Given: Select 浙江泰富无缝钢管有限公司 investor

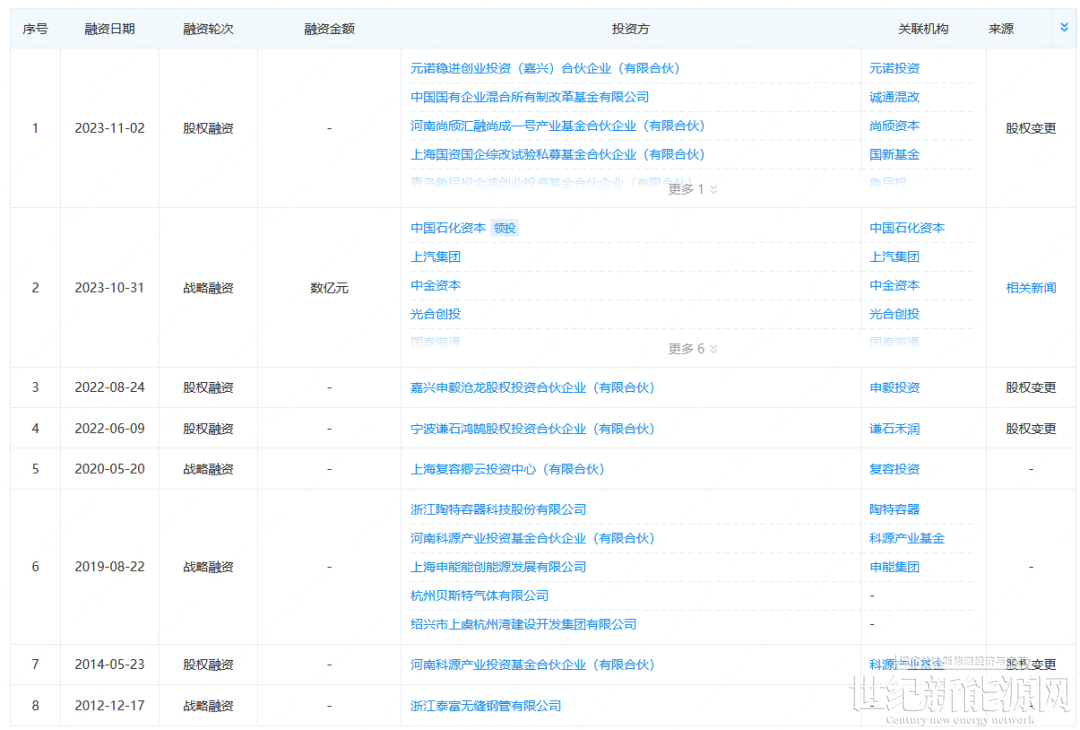Looking at the screenshot, I should (485, 706).
